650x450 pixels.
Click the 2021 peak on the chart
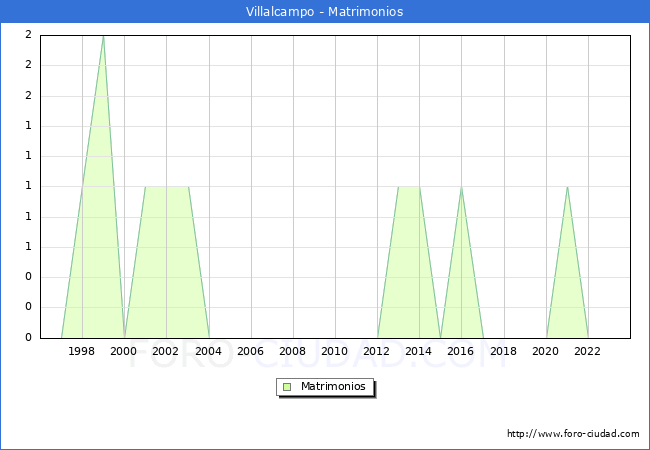click(567, 187)
